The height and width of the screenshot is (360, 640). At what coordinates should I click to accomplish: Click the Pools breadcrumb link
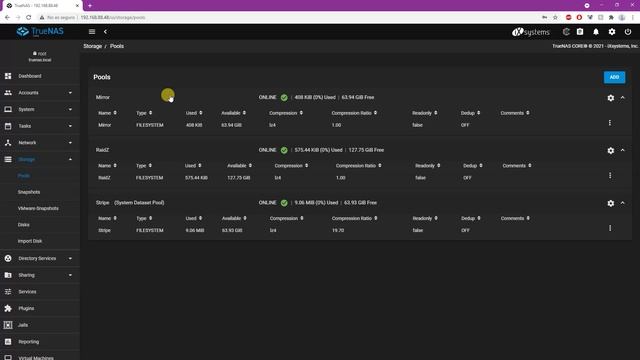pos(117,46)
